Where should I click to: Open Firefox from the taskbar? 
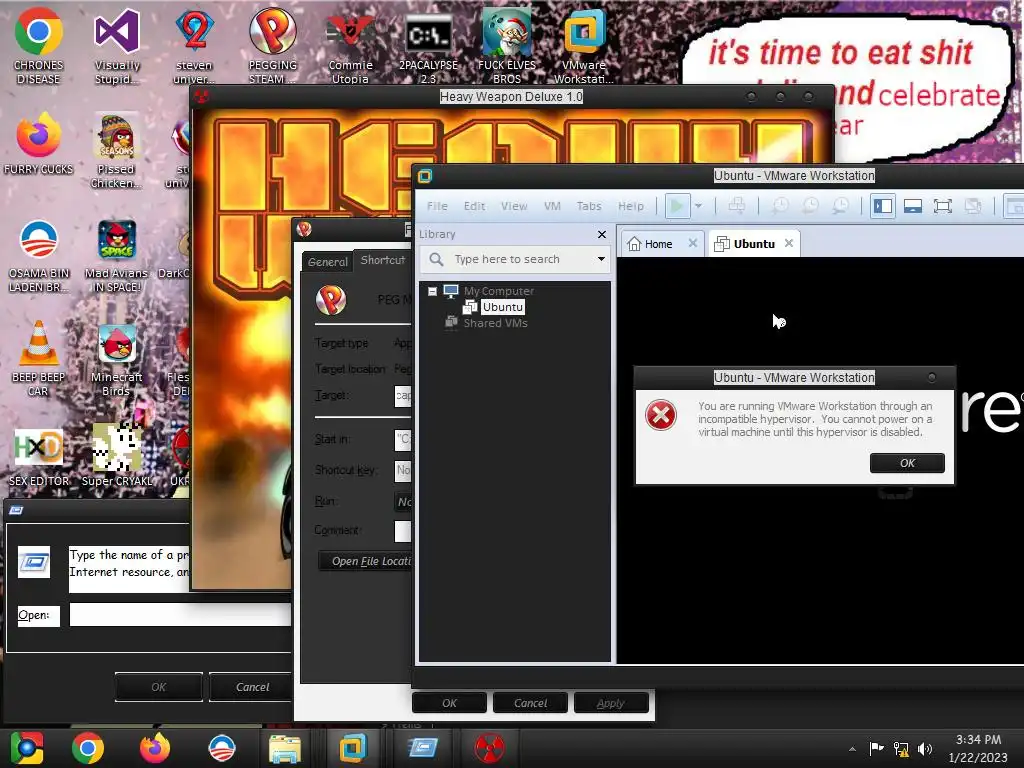155,748
